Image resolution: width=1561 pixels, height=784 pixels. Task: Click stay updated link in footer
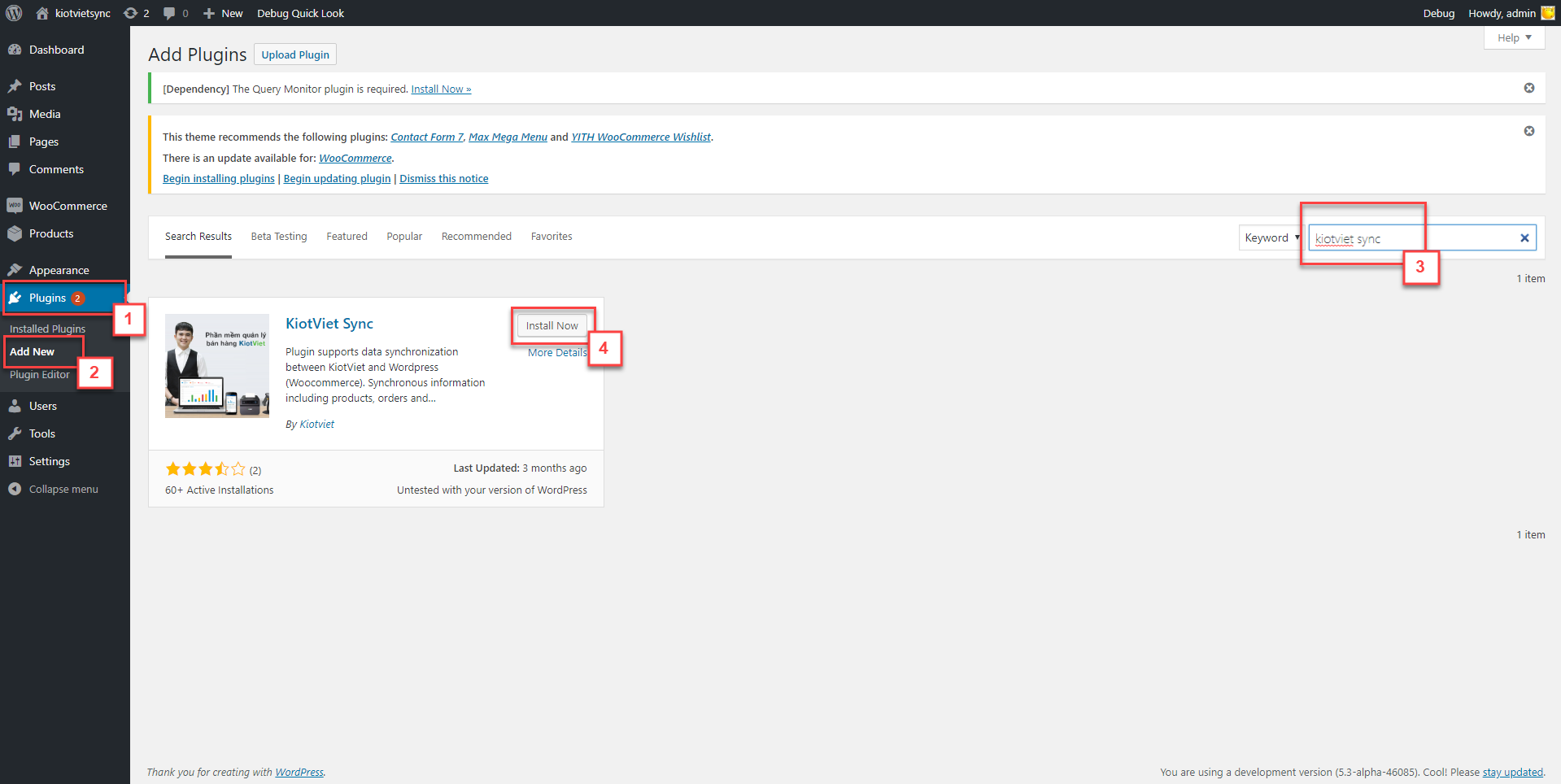click(x=1512, y=773)
